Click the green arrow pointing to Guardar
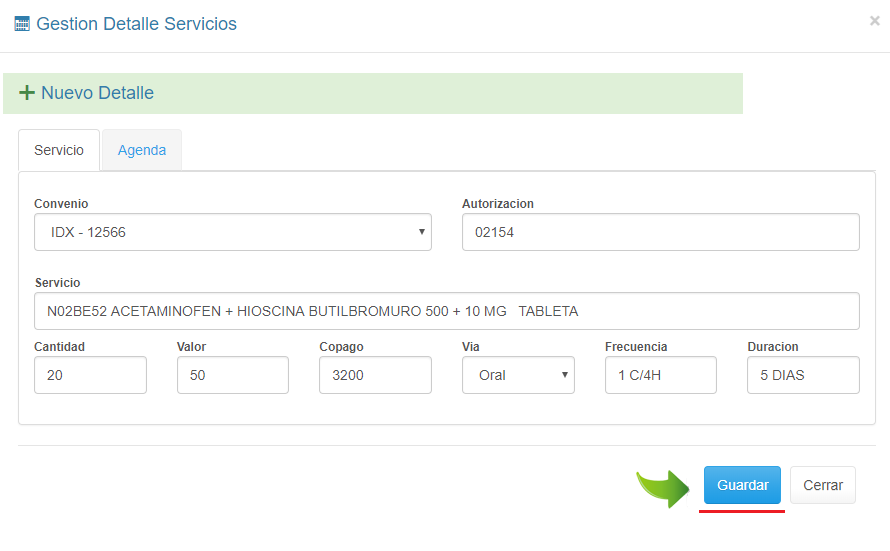The image size is (890, 551). coord(663,487)
